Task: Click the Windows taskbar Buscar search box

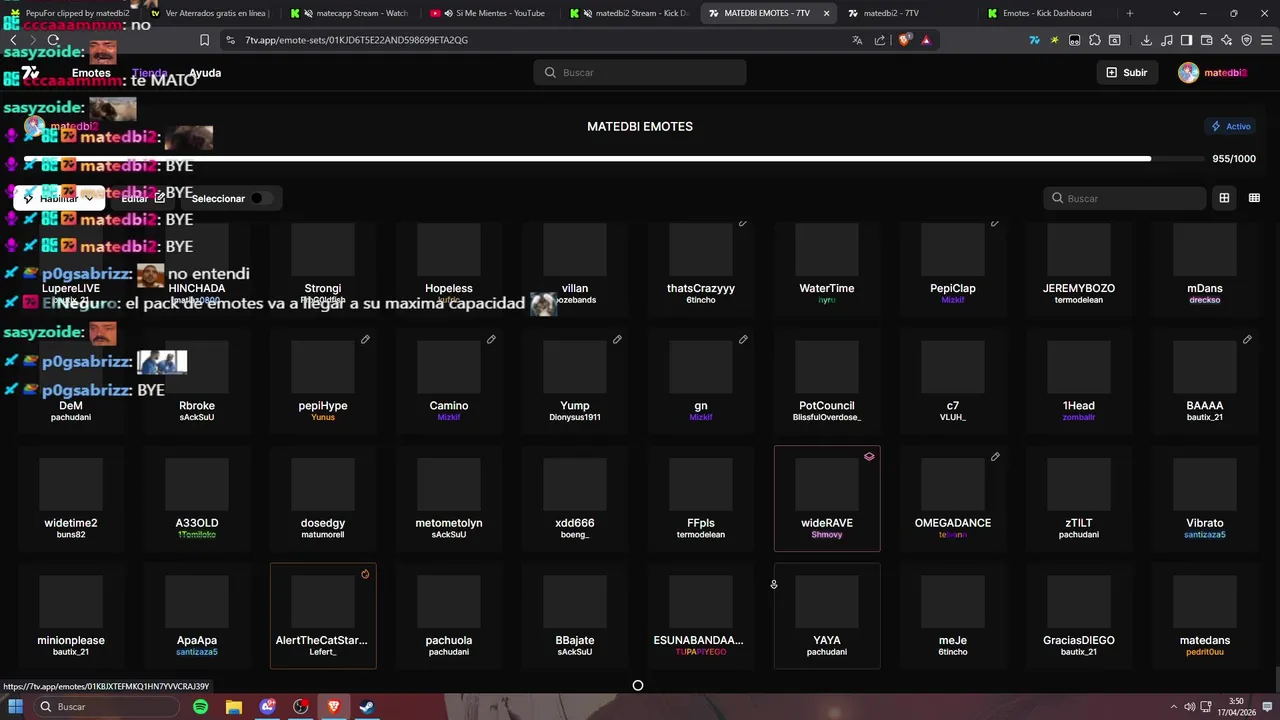Action: pyautogui.click(x=105, y=707)
